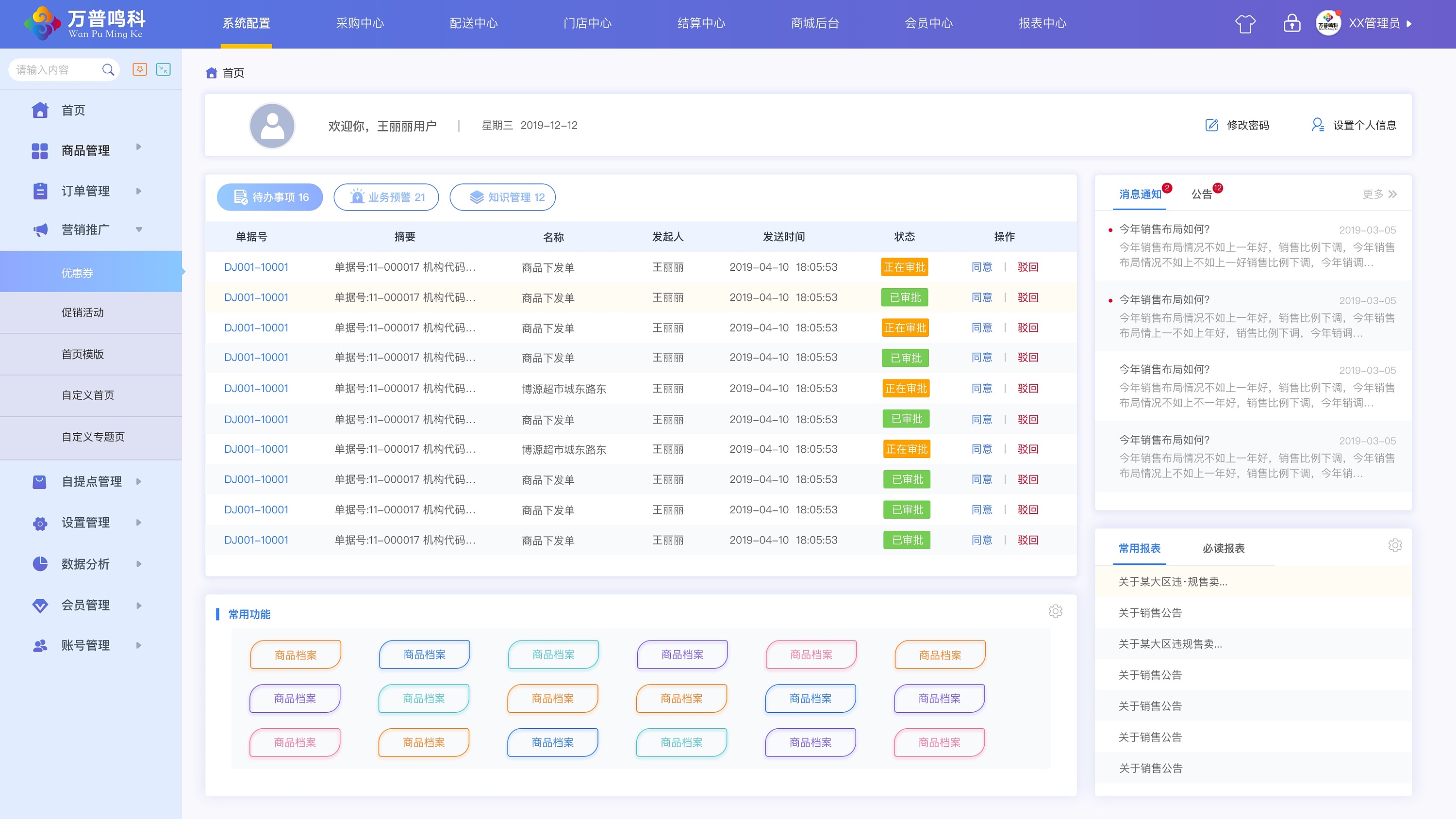Expand the 数据分析 menu arrow
Viewport: 1456px width, 819px height.
tap(138, 564)
